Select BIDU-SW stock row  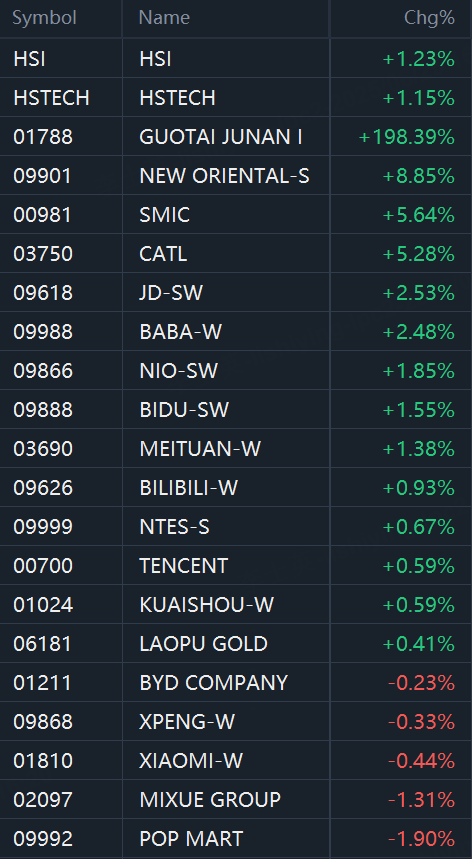click(236, 409)
